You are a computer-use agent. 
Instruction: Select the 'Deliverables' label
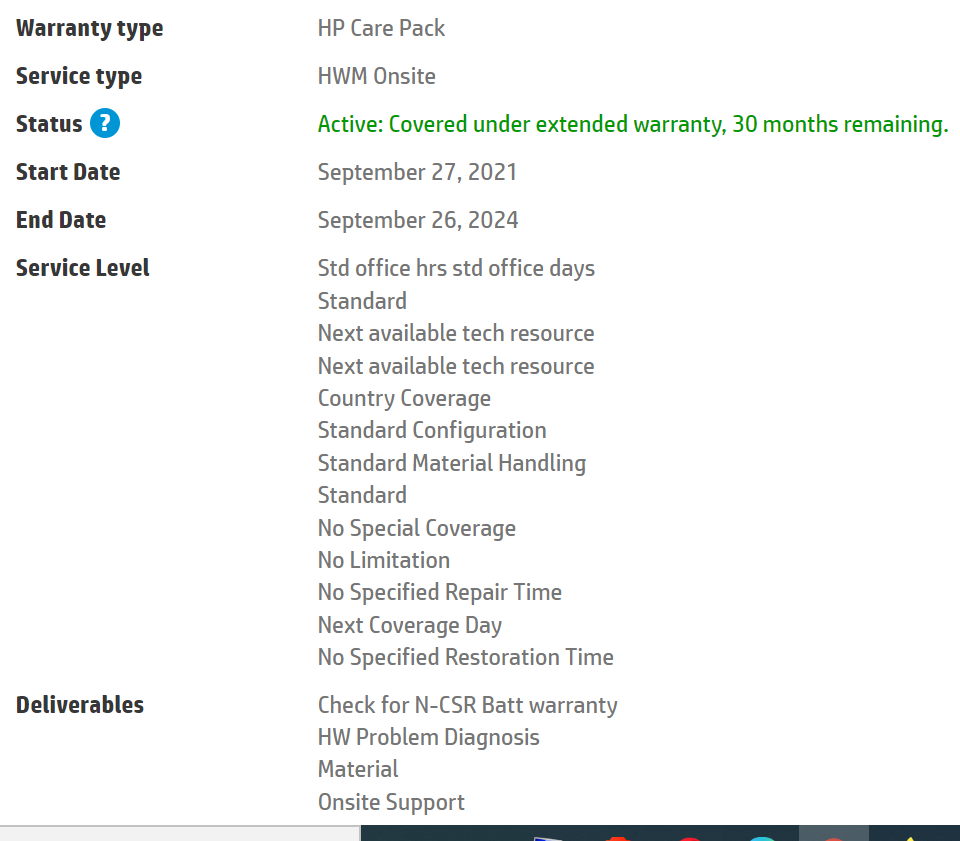pos(80,705)
